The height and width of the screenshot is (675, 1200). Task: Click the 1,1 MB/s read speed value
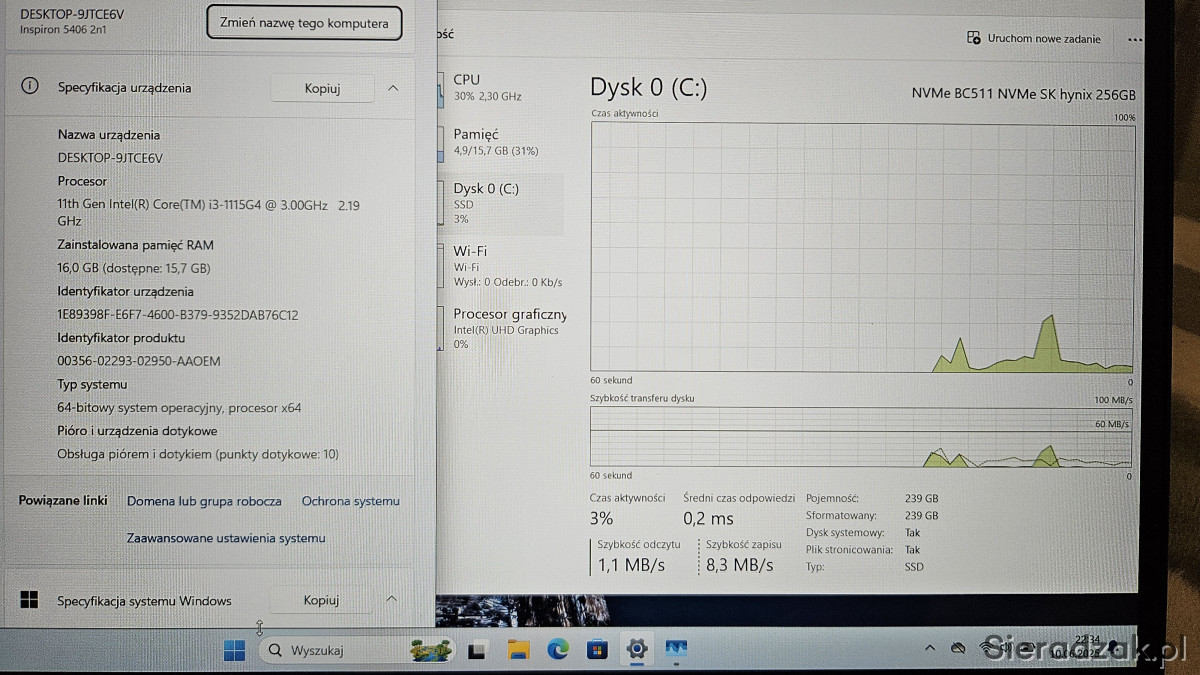click(x=631, y=565)
